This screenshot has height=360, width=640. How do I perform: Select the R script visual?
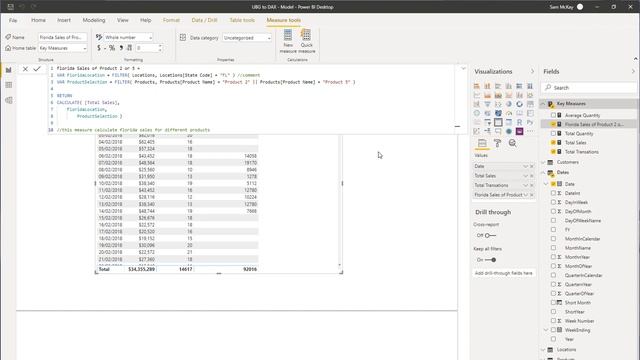(x=519, y=122)
